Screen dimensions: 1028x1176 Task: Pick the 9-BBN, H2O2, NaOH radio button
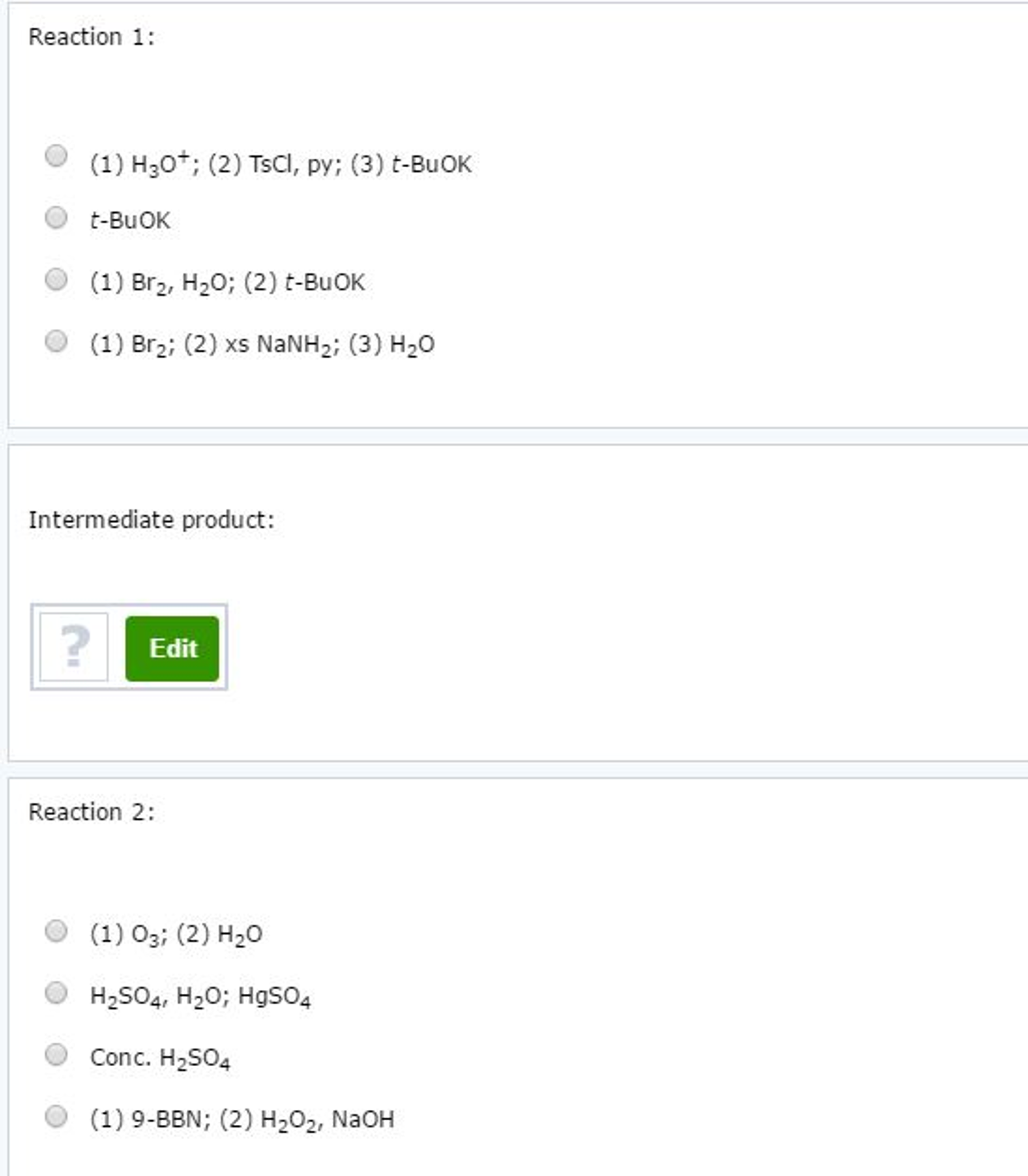56,1116
